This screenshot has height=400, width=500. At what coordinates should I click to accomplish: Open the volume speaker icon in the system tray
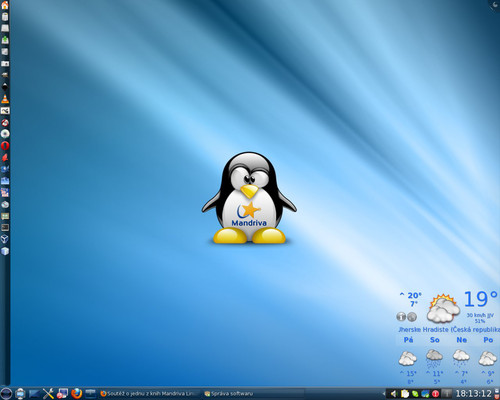pos(394,394)
